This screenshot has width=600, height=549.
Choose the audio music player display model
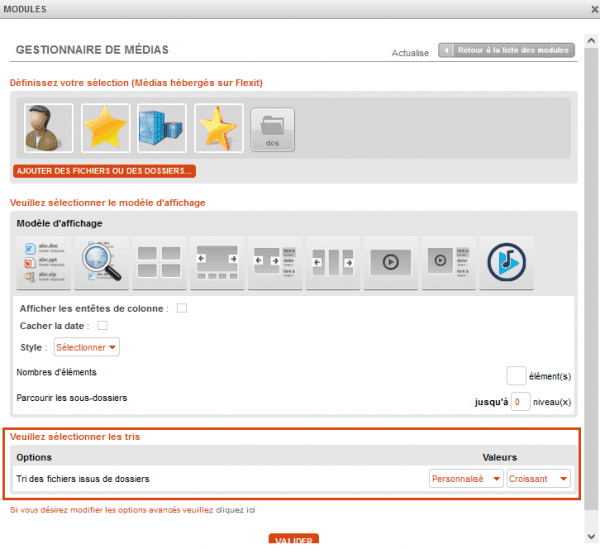[504, 262]
